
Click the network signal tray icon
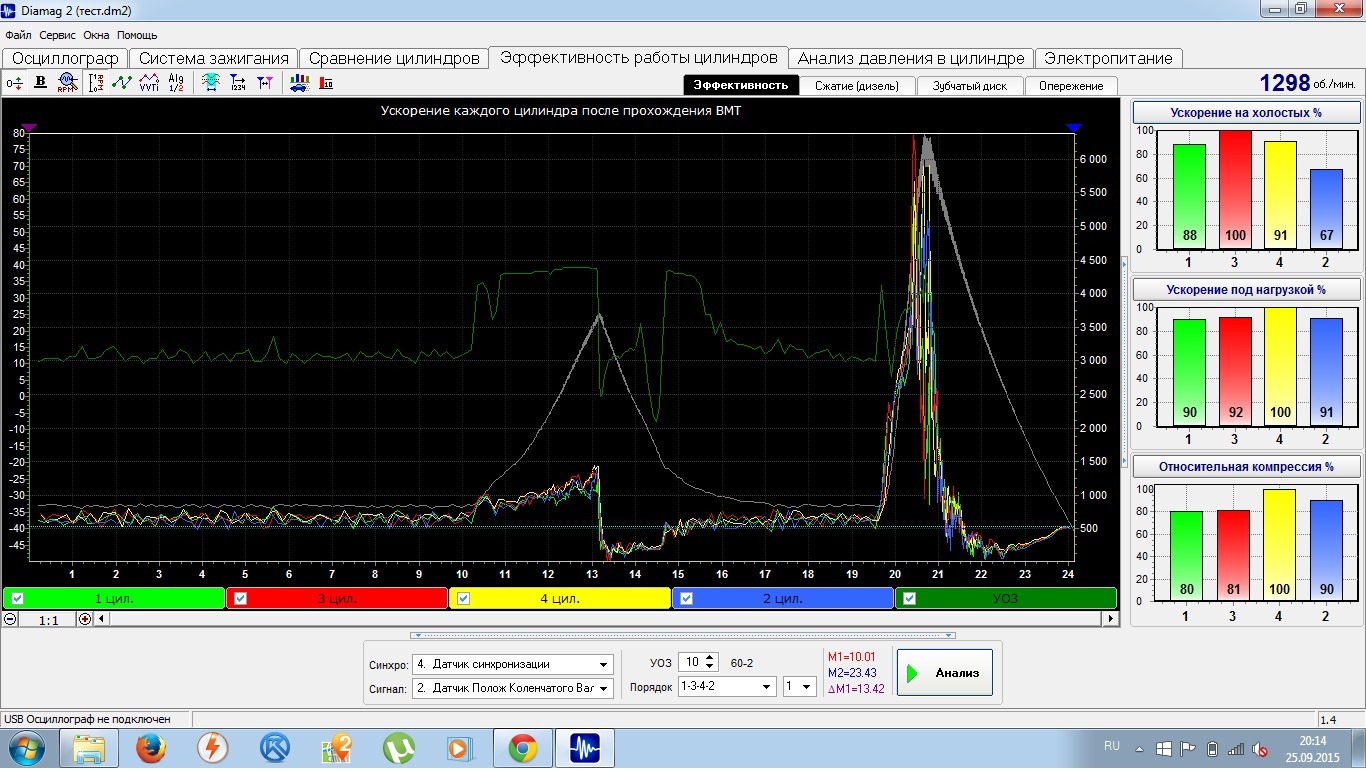tap(1237, 748)
